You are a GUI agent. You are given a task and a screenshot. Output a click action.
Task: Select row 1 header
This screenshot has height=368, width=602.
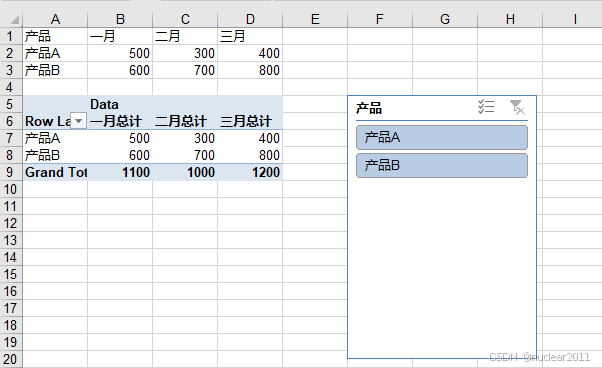pyautogui.click(x=11, y=36)
